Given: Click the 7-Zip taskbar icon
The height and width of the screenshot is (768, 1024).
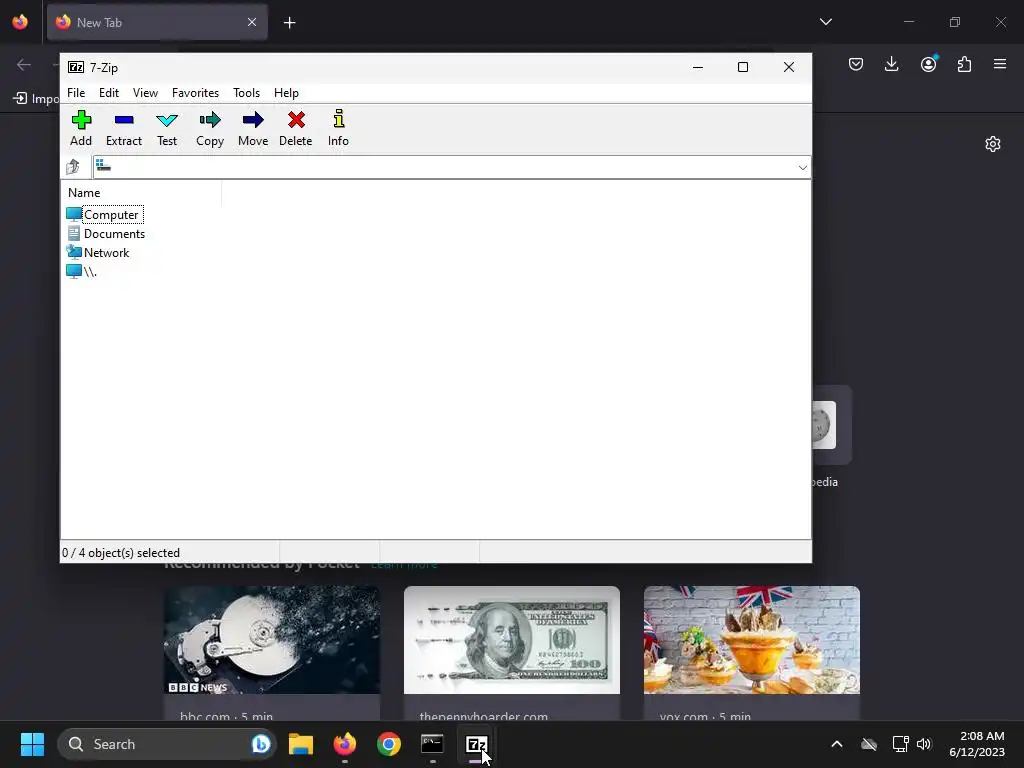Looking at the screenshot, I should click(x=476, y=744).
